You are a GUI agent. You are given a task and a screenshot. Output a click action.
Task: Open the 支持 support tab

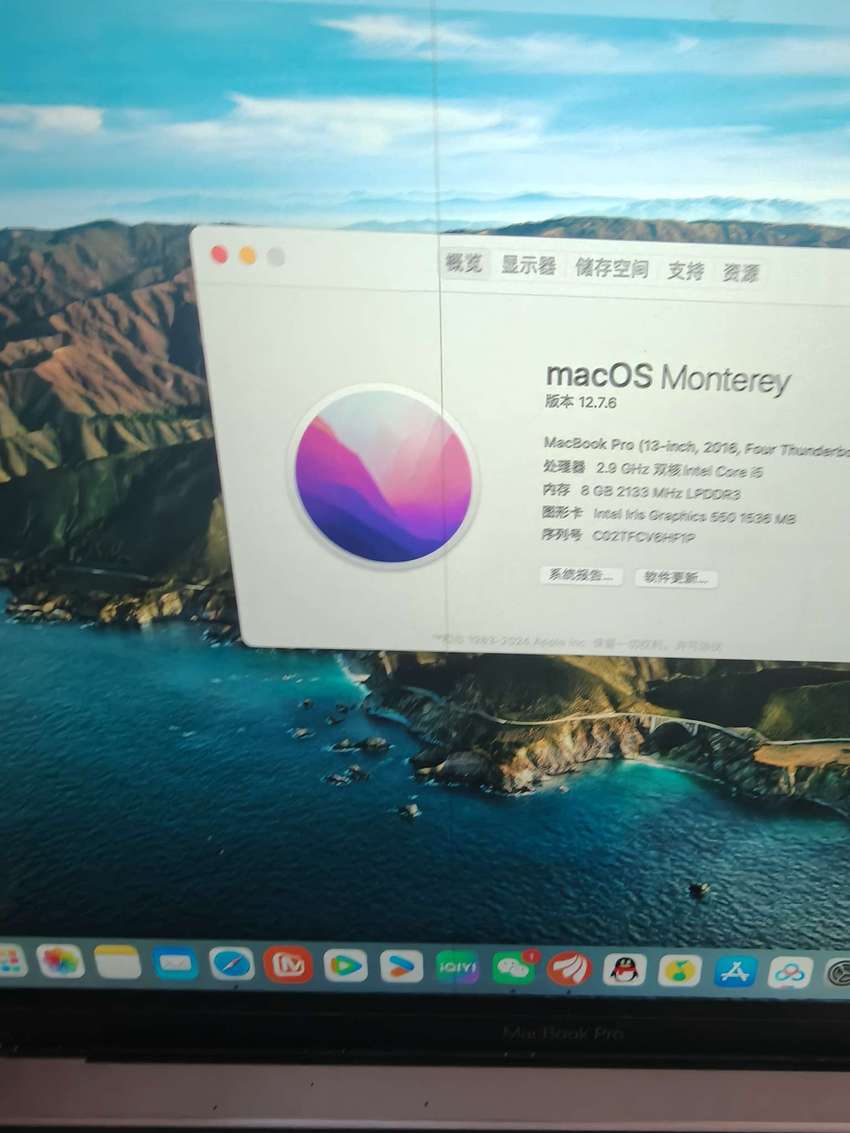(x=685, y=271)
